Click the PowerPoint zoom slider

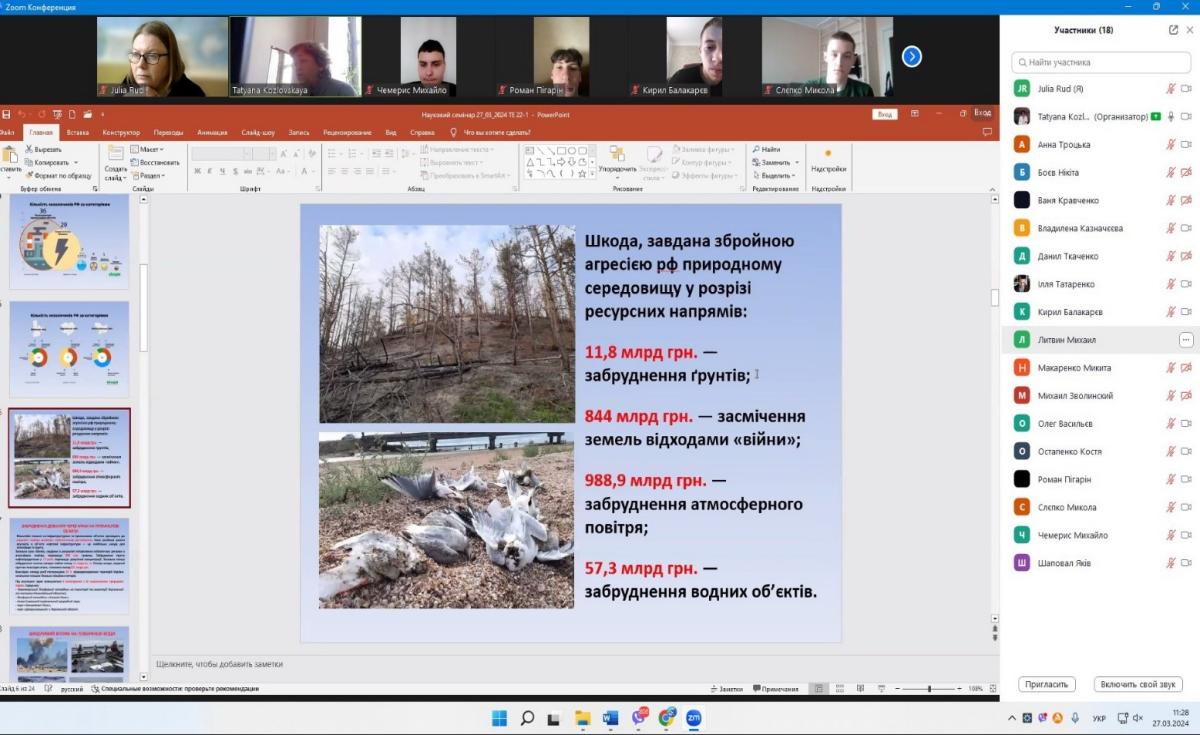pos(929,689)
